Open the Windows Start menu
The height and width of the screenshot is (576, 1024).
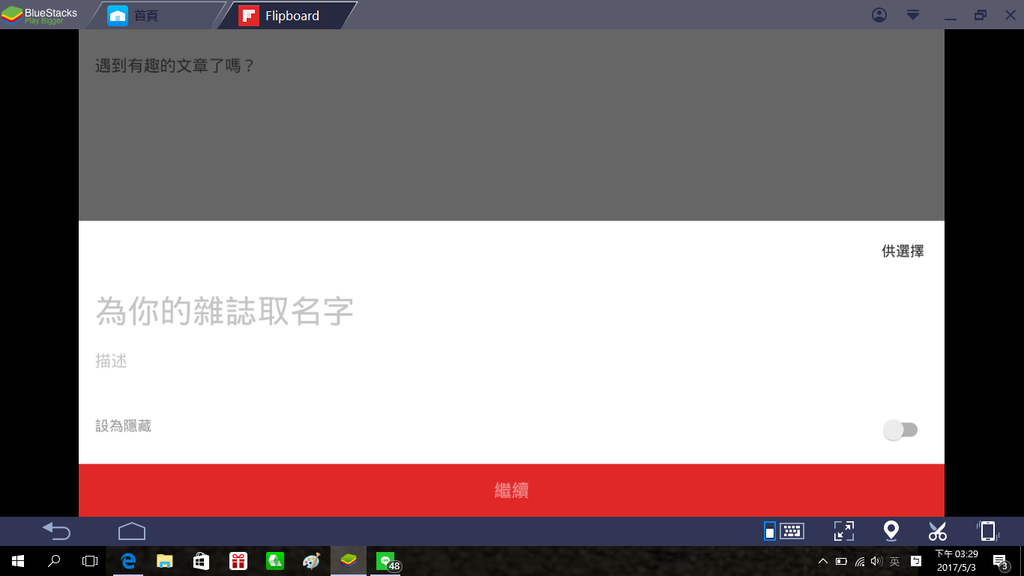tap(18, 561)
